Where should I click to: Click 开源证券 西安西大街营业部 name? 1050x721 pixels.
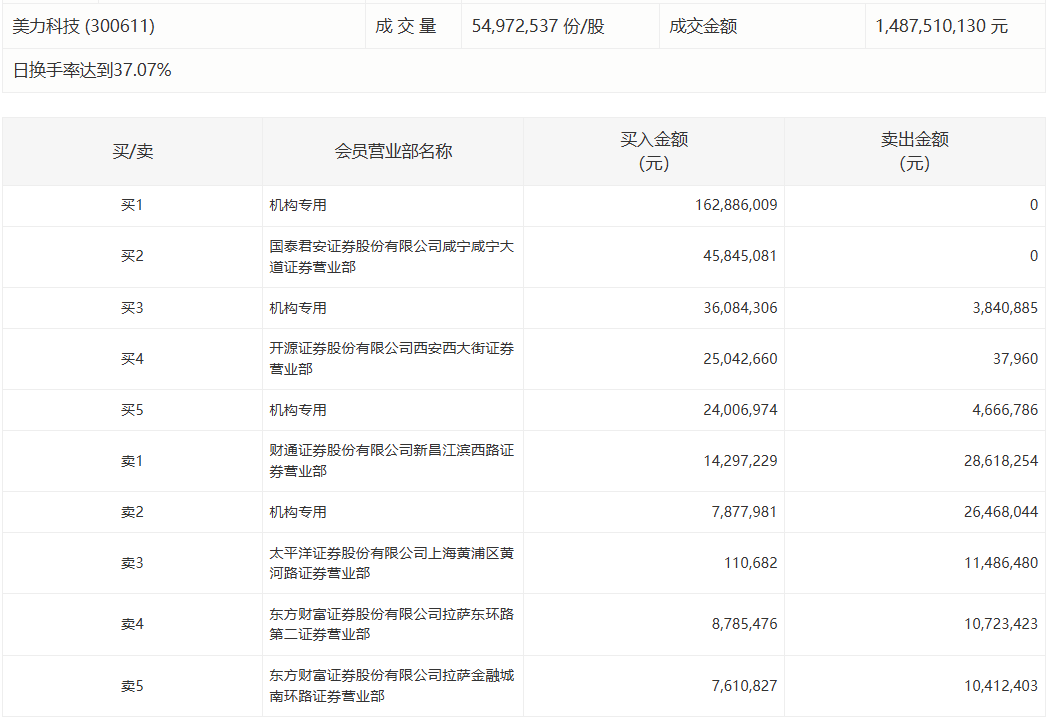(392, 359)
